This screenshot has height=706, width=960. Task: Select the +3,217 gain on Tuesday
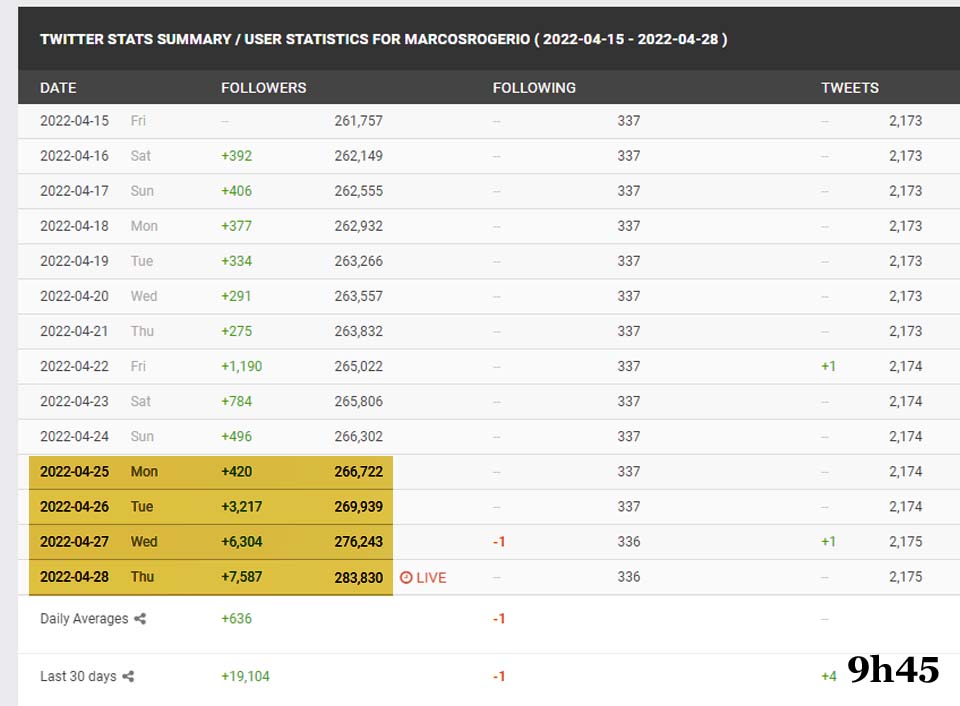pyautogui.click(x=241, y=507)
